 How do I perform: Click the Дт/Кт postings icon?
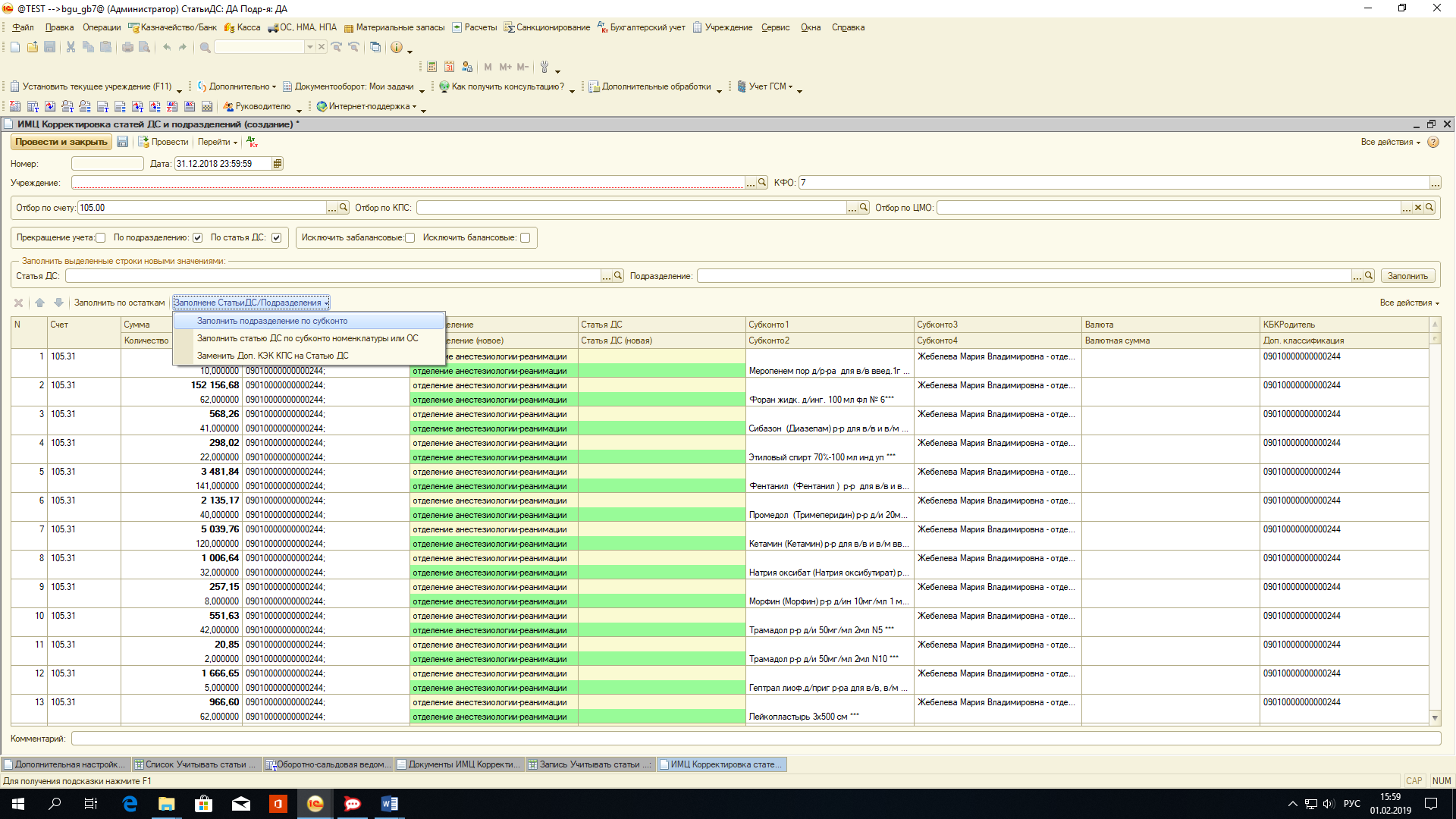coord(253,142)
